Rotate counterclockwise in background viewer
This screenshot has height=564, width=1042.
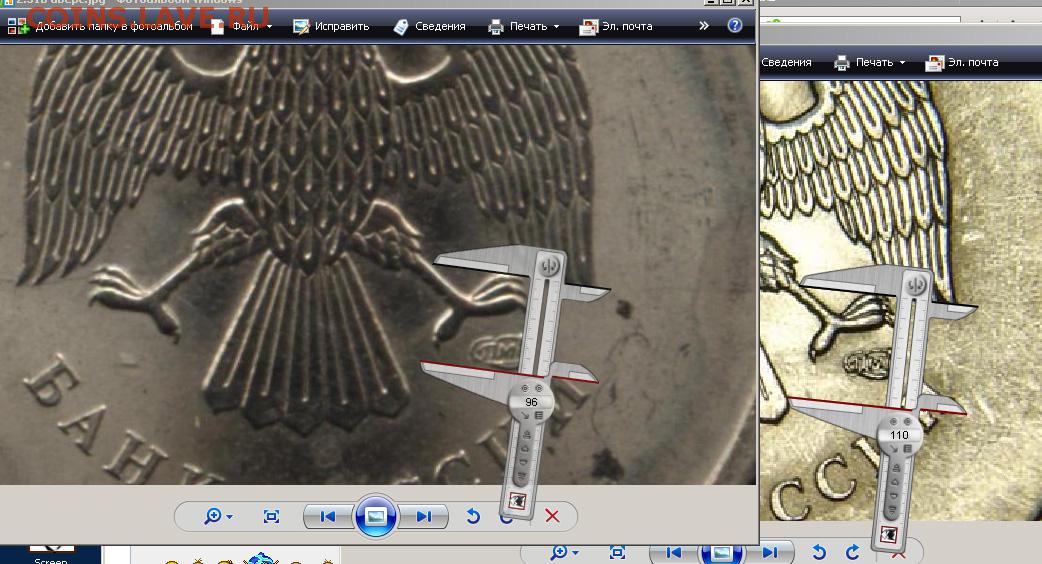(x=819, y=552)
